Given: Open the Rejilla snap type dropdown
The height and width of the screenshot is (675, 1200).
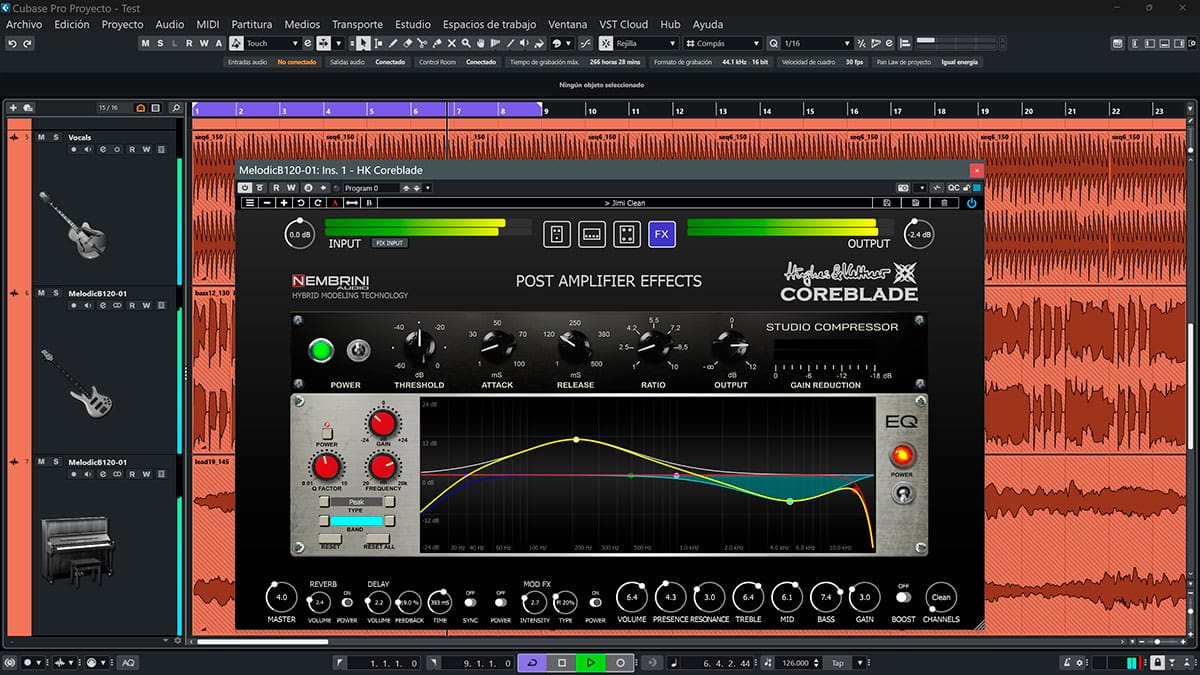Looking at the screenshot, I should (x=645, y=44).
